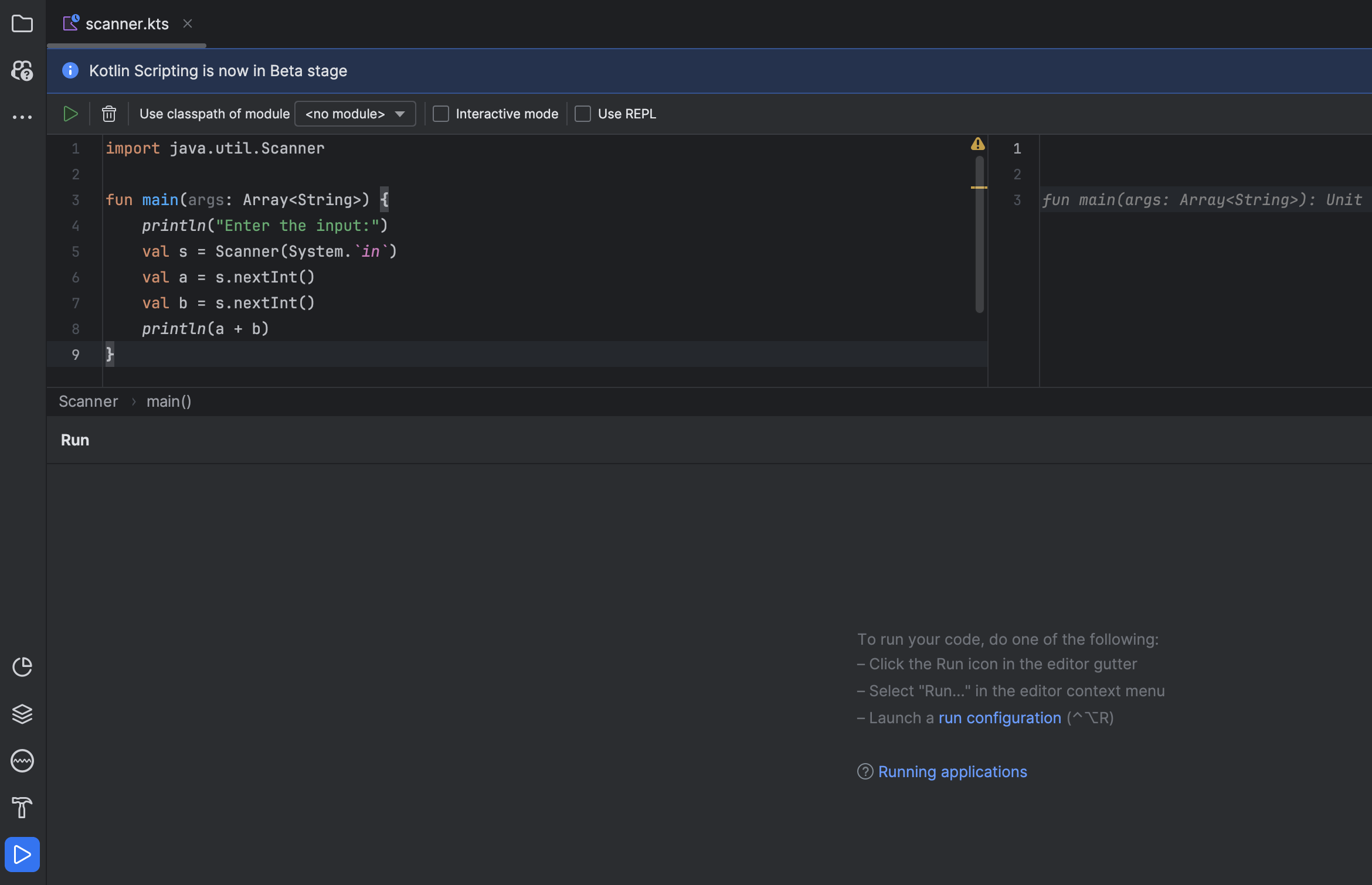Open the Running applications help link
The height and width of the screenshot is (885, 1372).
coord(952,772)
